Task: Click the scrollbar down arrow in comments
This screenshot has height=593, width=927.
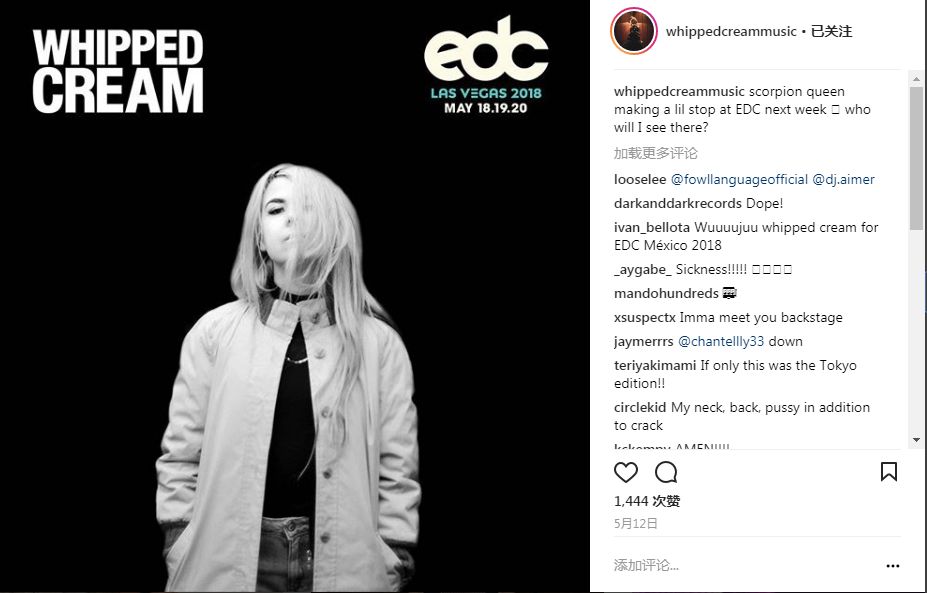Action: (916, 440)
